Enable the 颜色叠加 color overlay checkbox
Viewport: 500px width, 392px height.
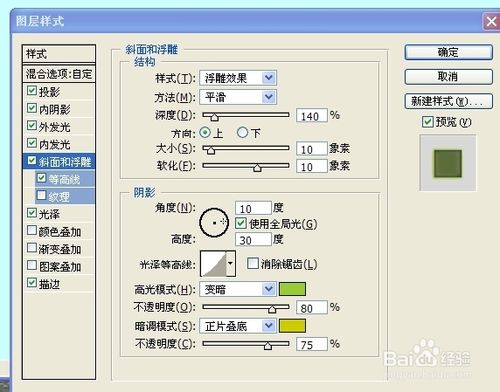pos(32,230)
